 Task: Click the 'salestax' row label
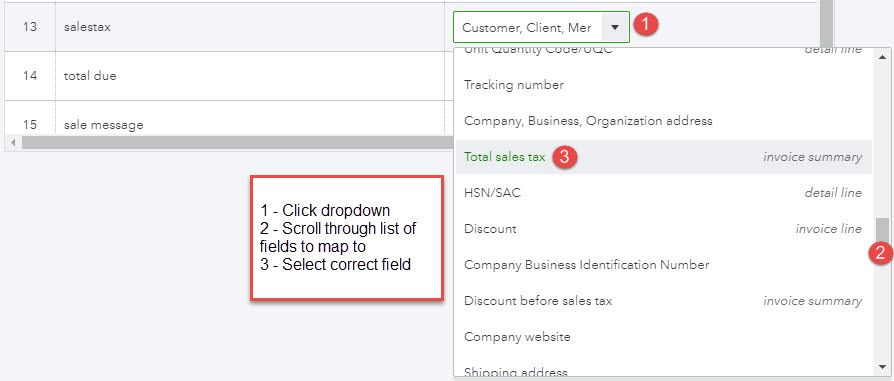coord(87,27)
